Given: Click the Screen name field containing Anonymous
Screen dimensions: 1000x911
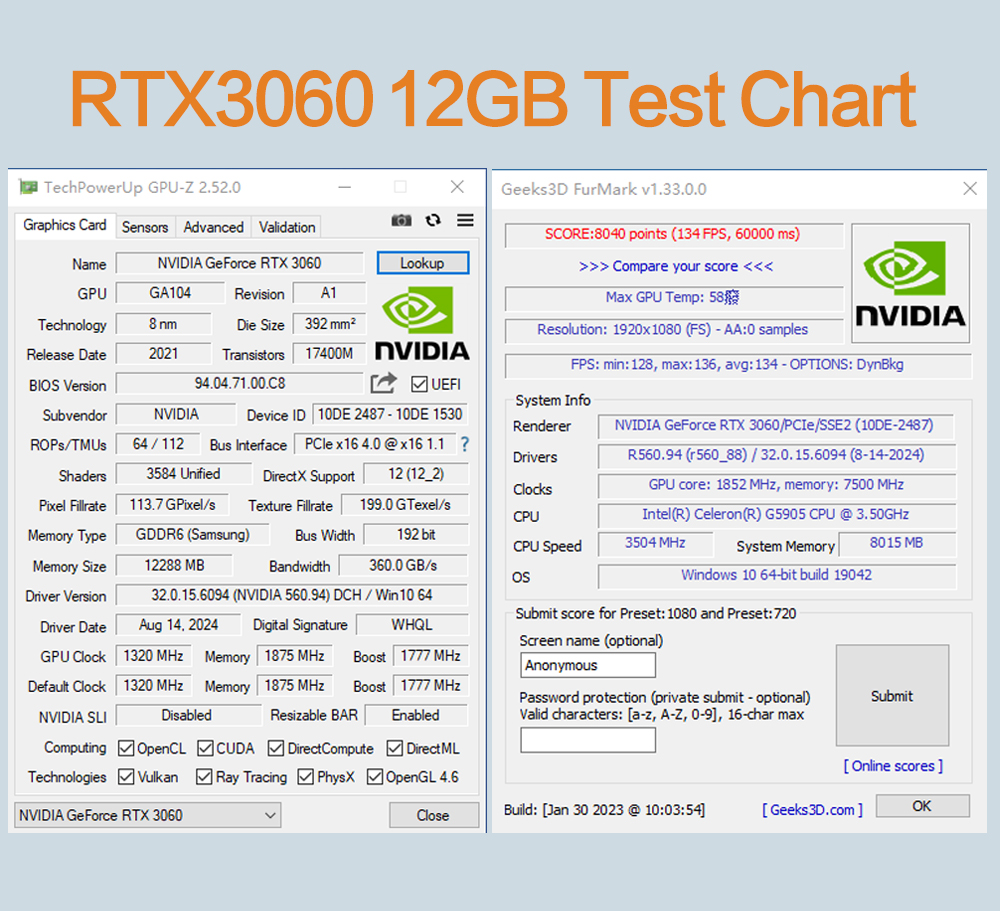Looking at the screenshot, I should (588, 665).
